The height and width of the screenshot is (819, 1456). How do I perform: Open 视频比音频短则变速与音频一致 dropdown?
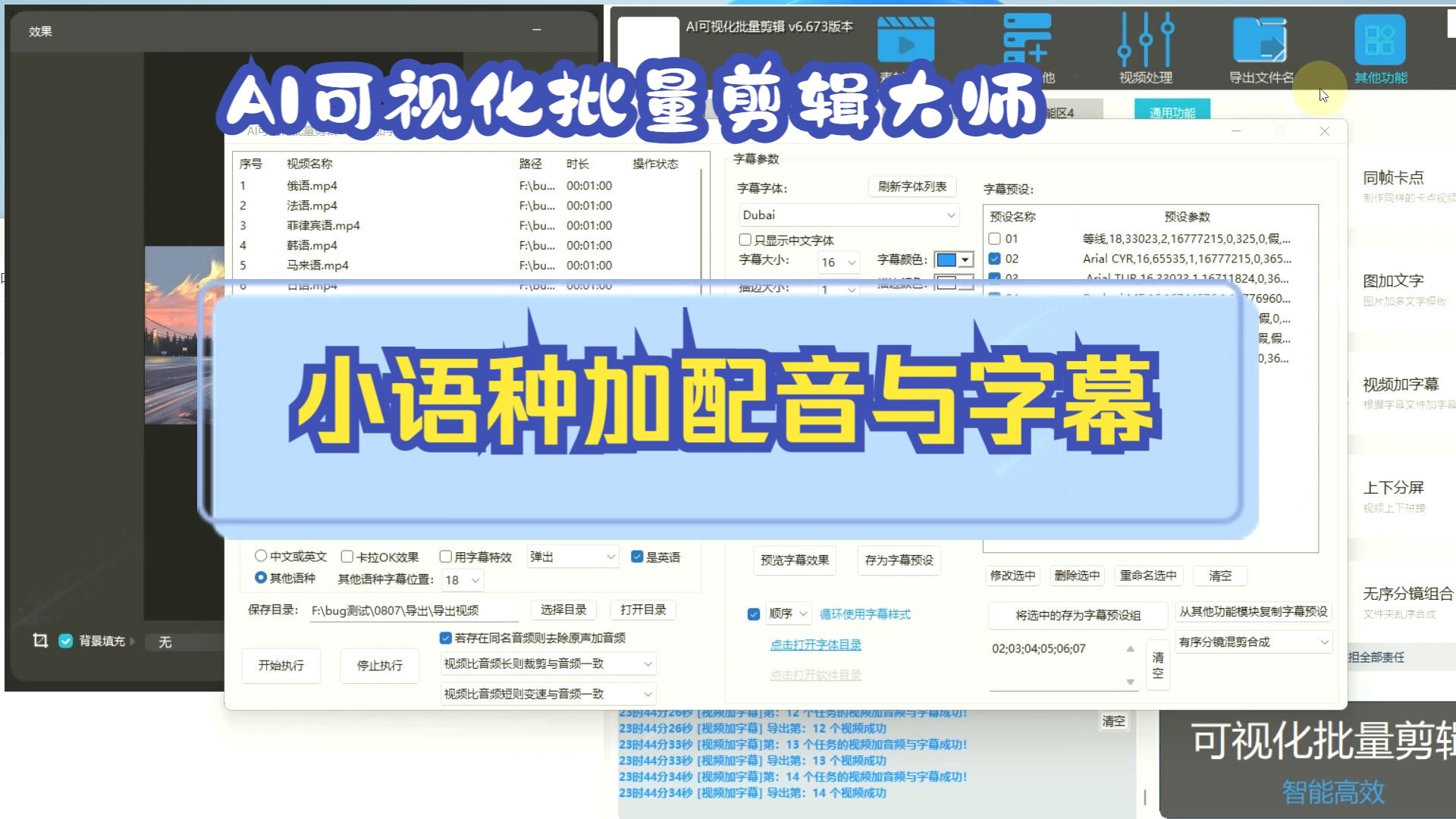pos(548,694)
